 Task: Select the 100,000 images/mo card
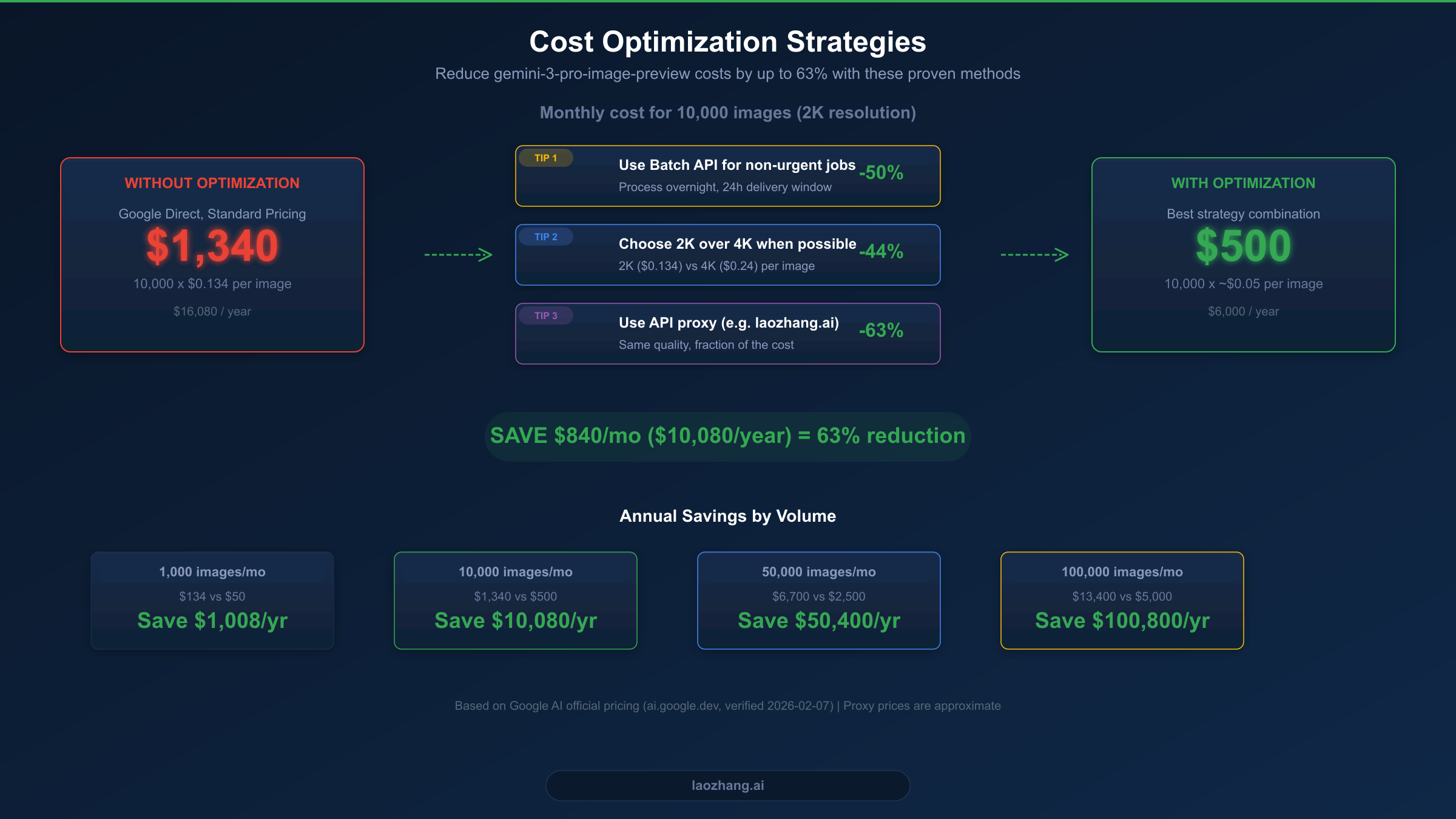(1122, 601)
